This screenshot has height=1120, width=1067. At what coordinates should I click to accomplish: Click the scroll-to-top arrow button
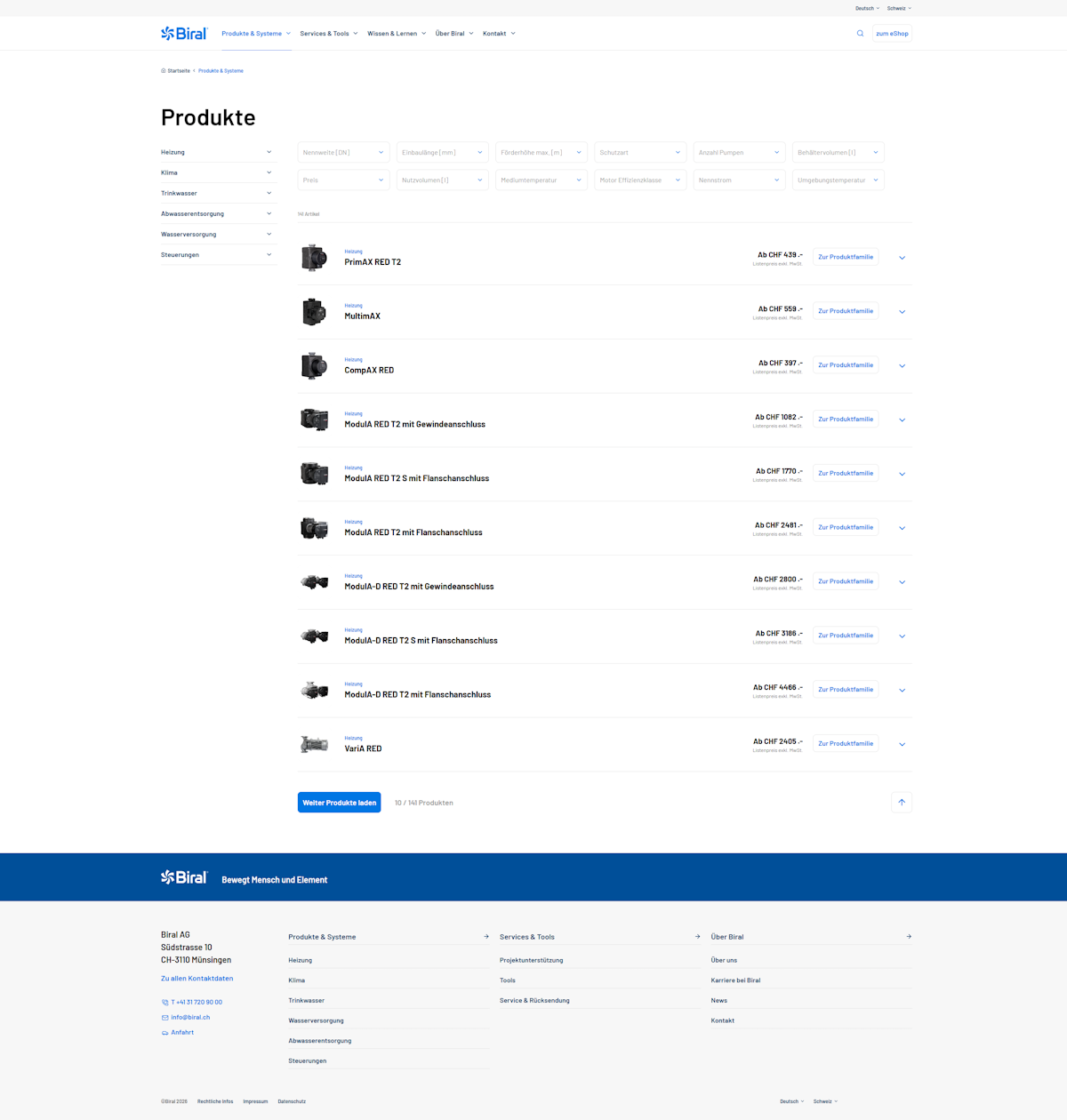tap(902, 803)
